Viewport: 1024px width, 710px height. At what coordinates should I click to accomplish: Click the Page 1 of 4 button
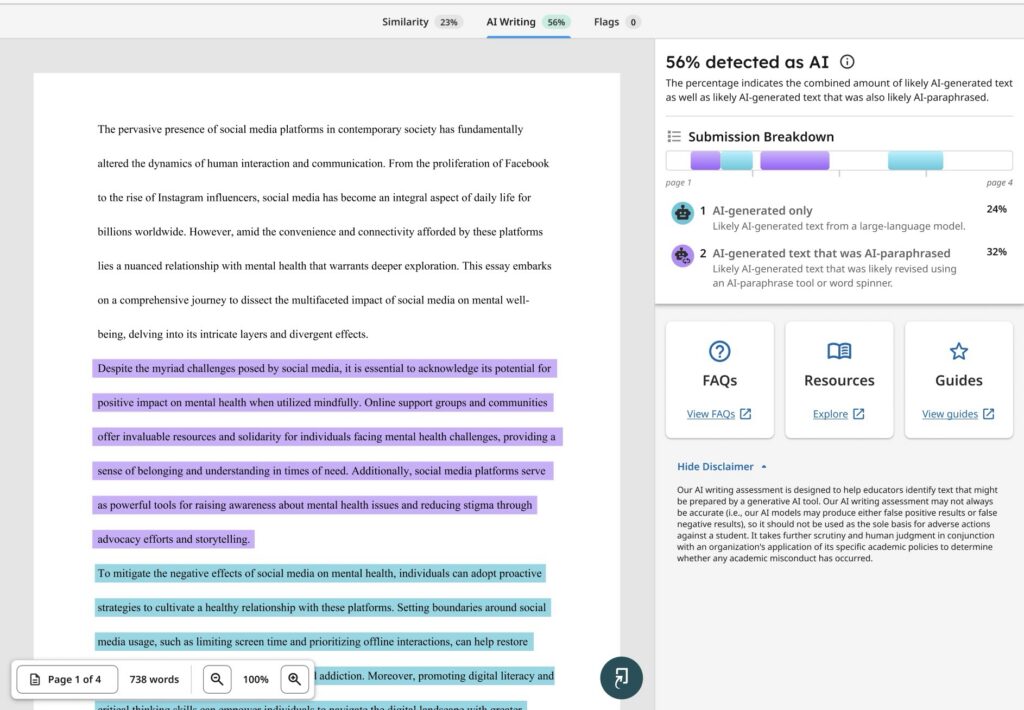67,679
